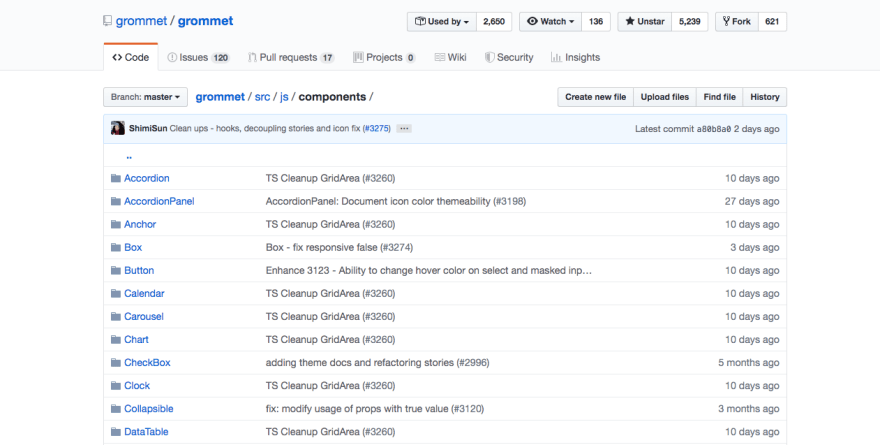Click the Calendar folder icon
This screenshot has width=880, height=445.
[x=116, y=293]
